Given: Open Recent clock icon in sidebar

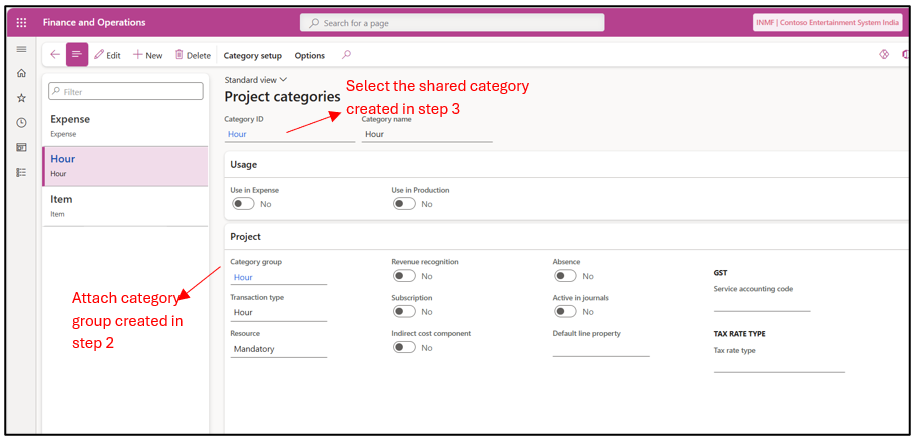Looking at the screenshot, I should point(22,123).
